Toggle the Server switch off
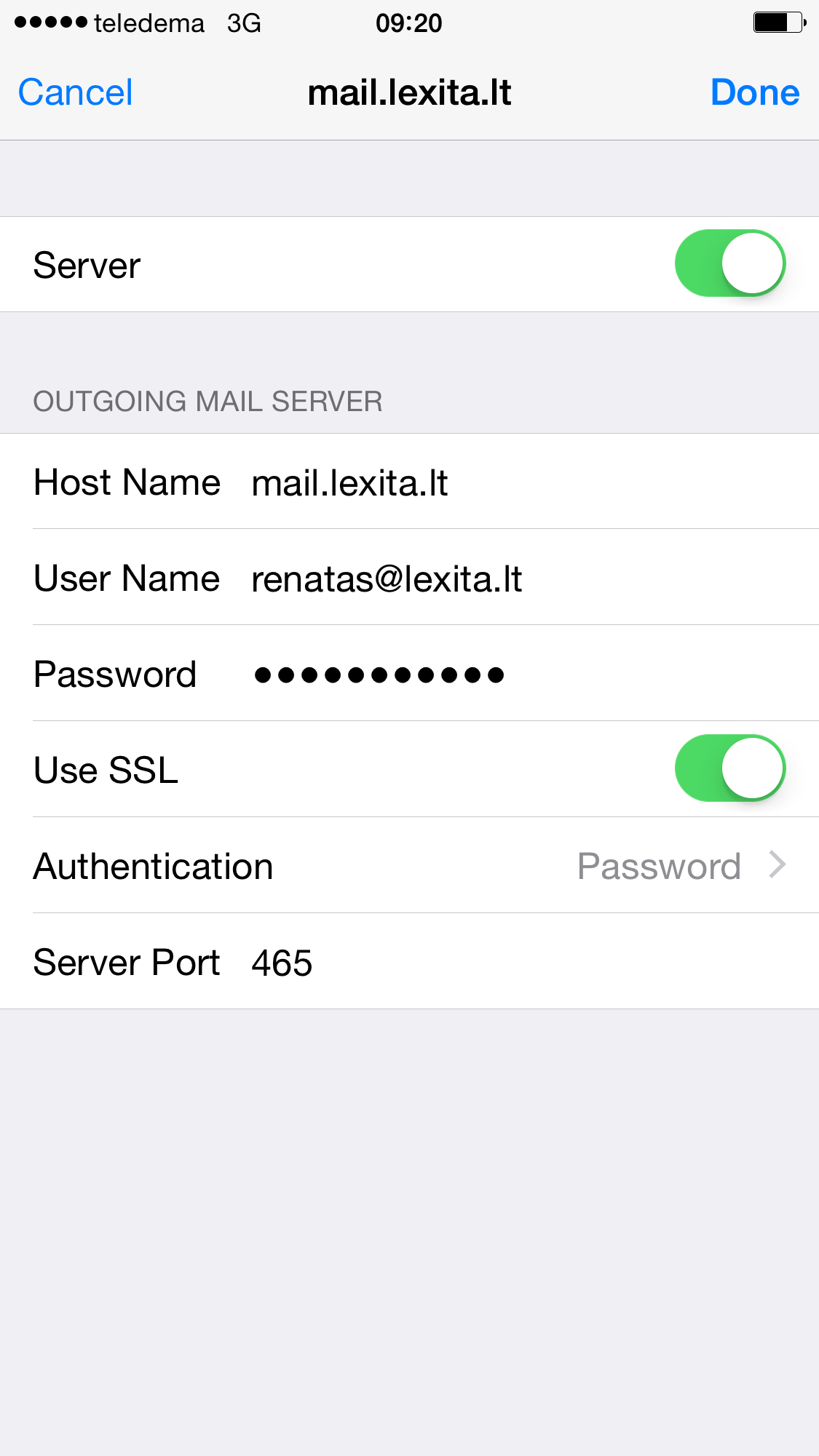Image resolution: width=819 pixels, height=1456 pixels. coord(730,263)
